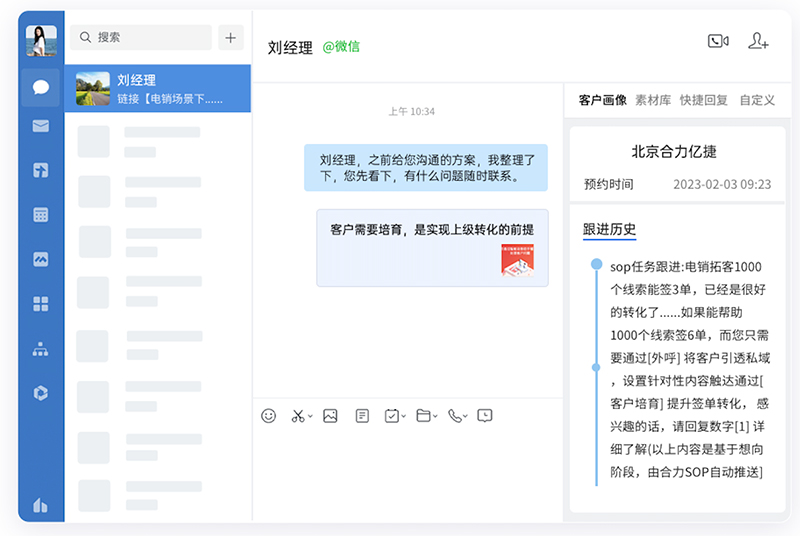Click the add contact icon
Image resolution: width=800 pixels, height=536 pixels.
point(758,41)
